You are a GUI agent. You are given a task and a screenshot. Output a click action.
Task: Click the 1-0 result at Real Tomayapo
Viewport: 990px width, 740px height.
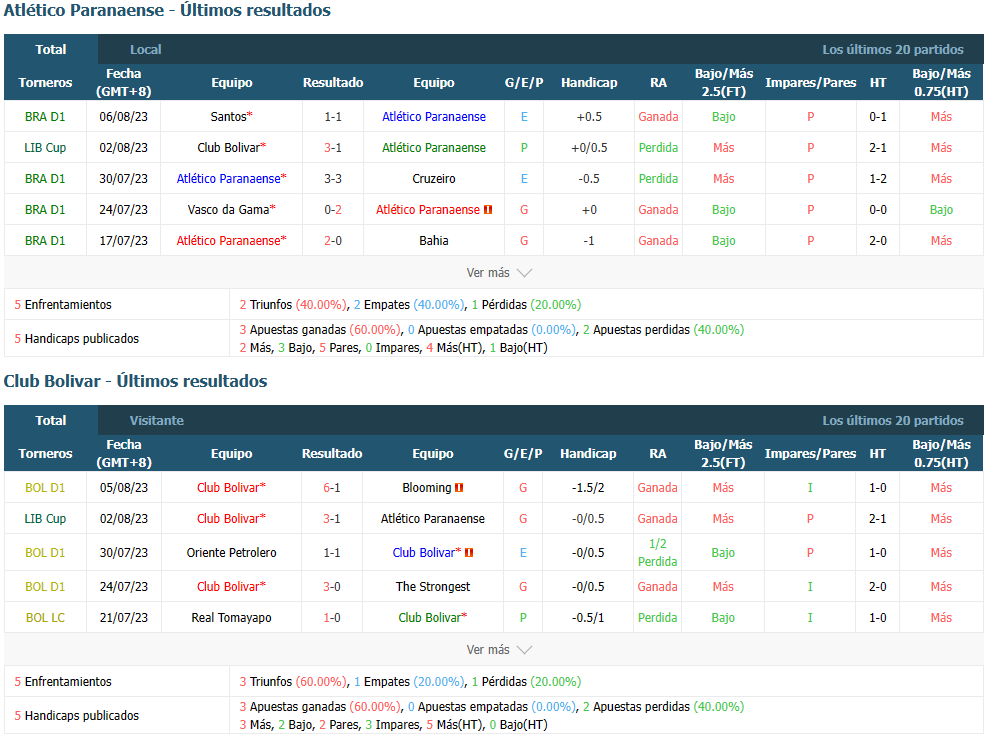coord(331,618)
